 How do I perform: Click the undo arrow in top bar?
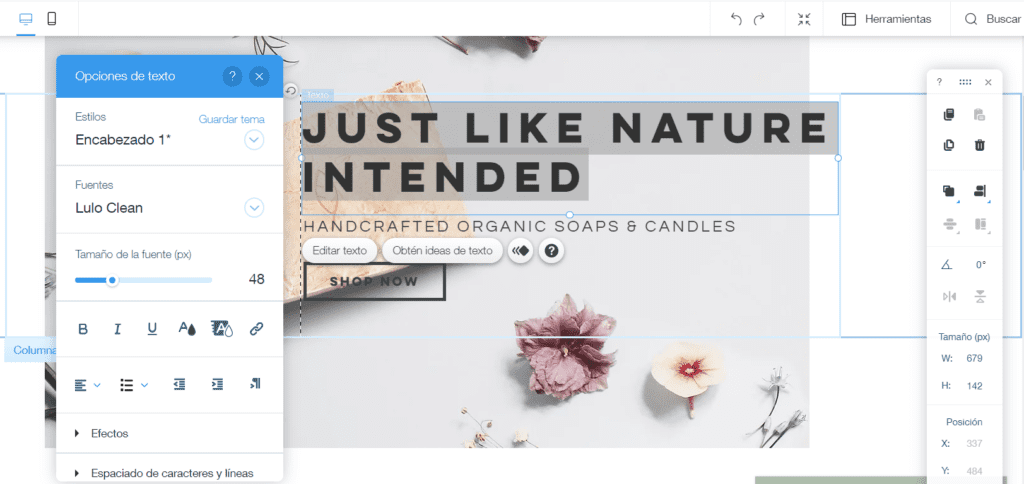[736, 19]
